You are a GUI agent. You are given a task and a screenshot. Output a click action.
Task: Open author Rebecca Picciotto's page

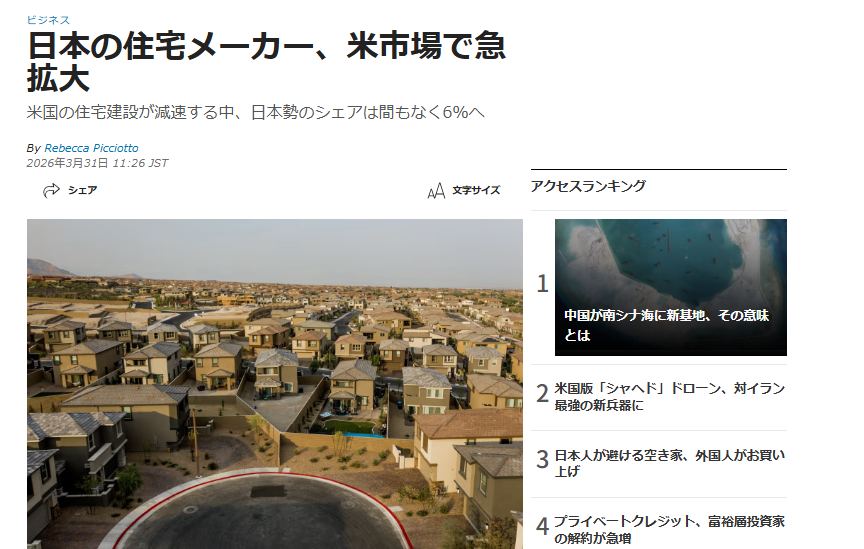tap(91, 148)
